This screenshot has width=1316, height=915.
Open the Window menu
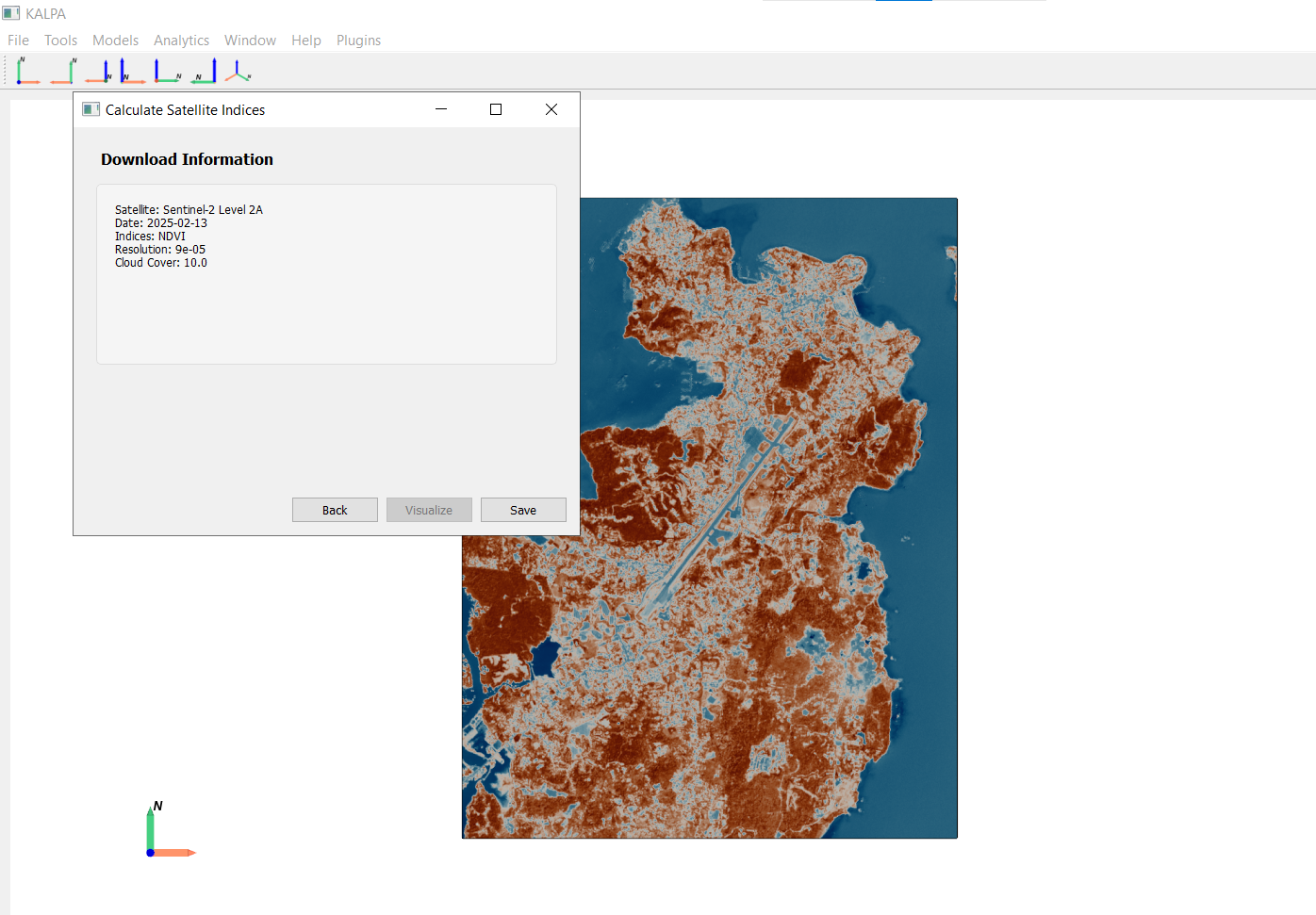tap(250, 41)
